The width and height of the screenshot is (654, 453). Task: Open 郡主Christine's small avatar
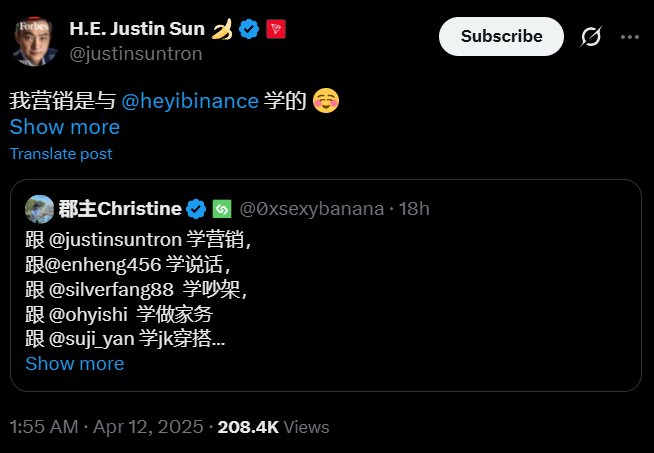40,208
